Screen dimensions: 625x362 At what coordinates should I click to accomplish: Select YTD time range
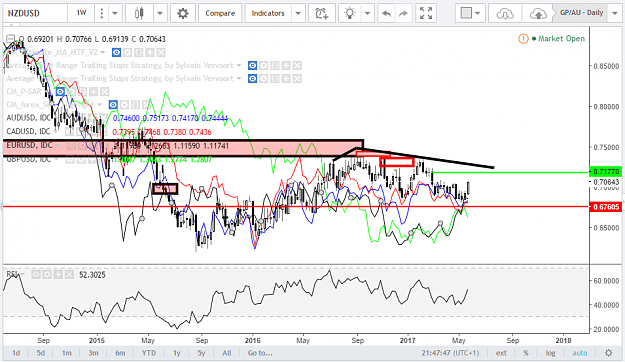[x=149, y=353]
